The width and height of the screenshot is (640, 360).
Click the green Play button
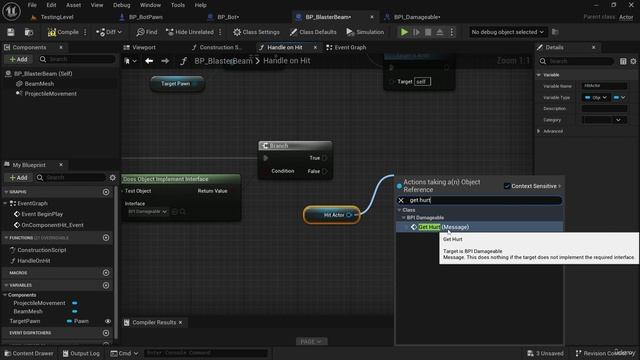(x=404, y=32)
